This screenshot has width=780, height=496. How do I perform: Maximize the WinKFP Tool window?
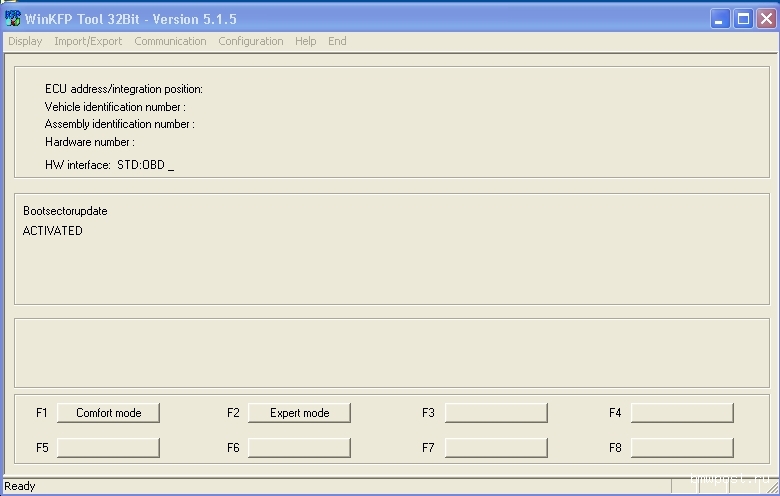743,18
